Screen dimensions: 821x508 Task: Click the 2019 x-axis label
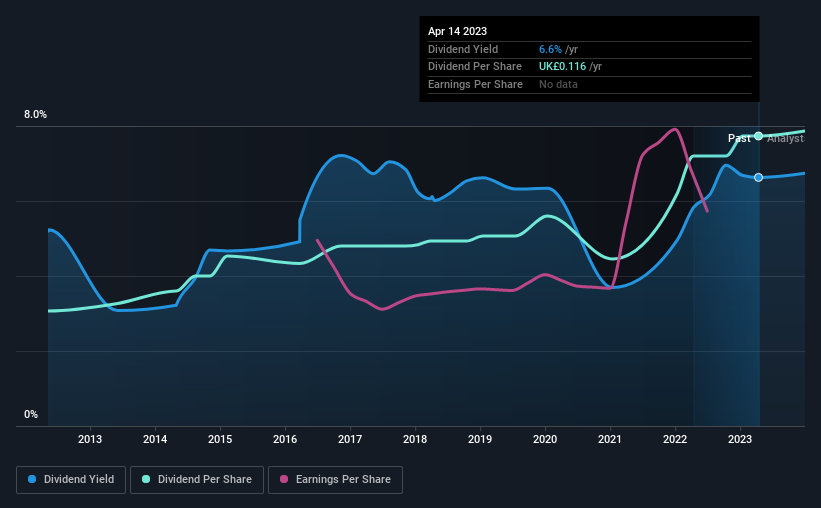tap(480, 439)
